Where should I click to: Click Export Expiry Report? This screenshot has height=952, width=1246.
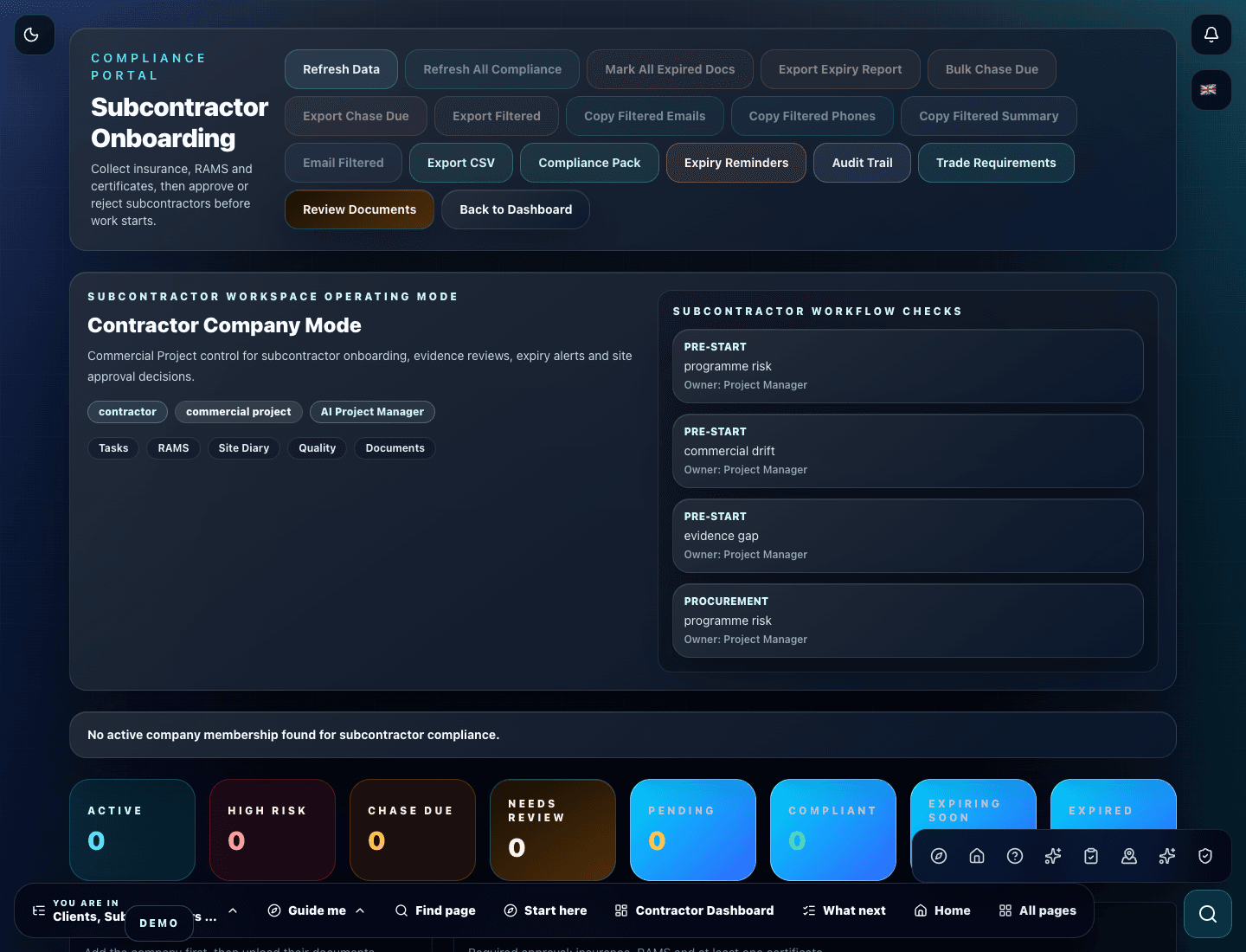point(840,69)
